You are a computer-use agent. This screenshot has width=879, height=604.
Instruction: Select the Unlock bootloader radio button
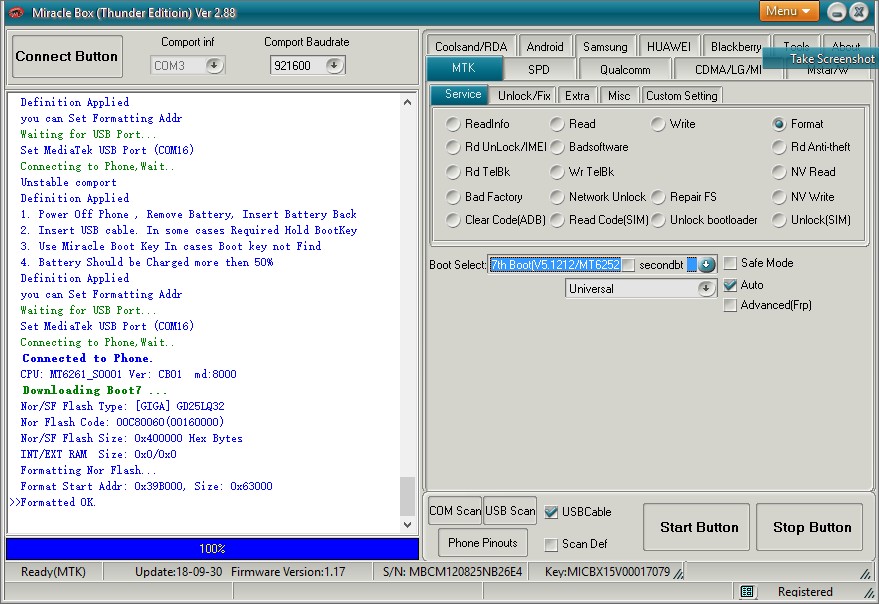(658, 220)
